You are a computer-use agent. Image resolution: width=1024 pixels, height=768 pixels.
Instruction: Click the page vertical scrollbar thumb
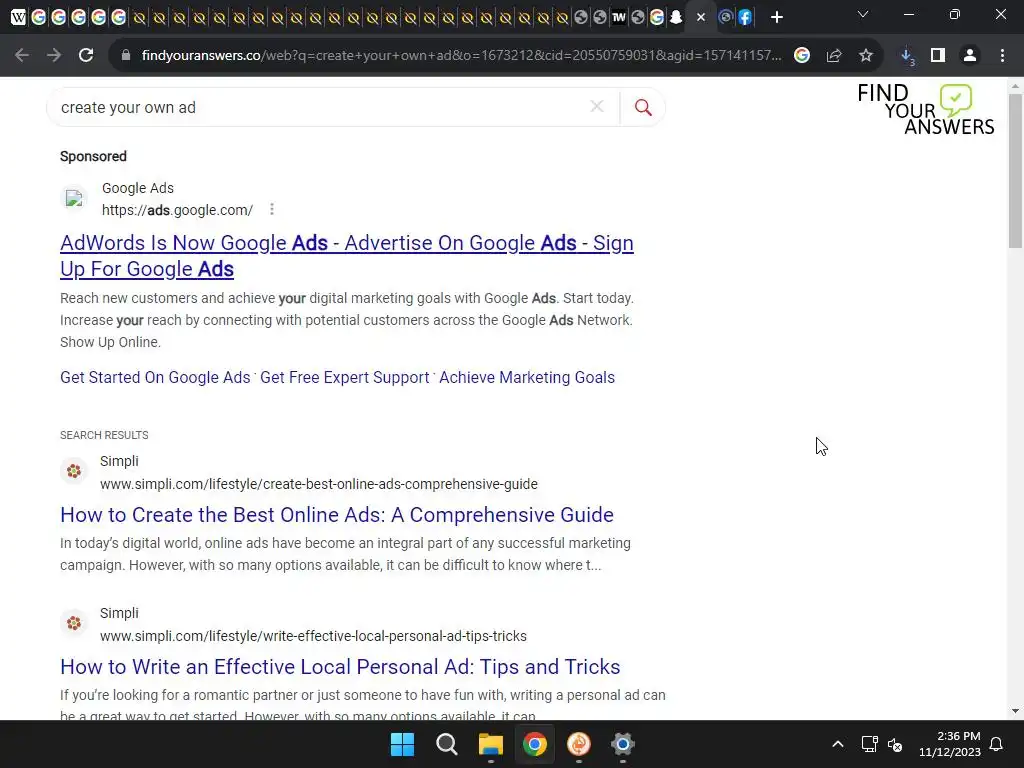coord(1015,171)
